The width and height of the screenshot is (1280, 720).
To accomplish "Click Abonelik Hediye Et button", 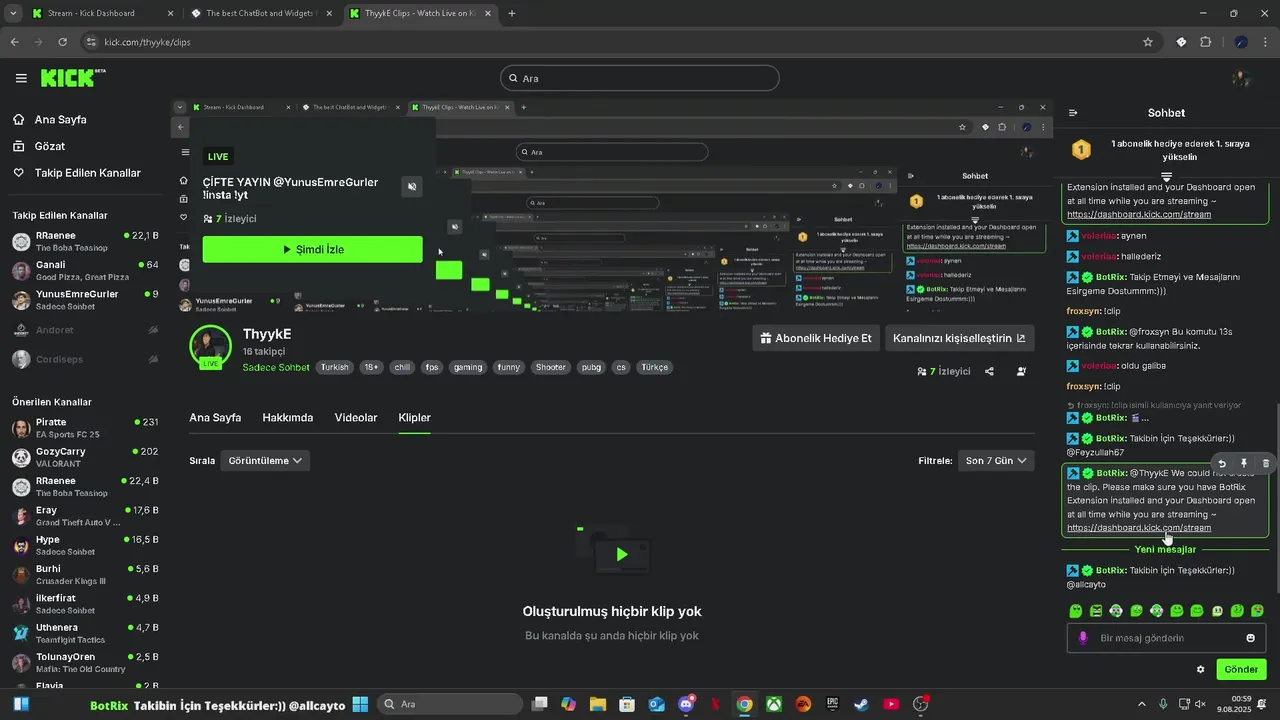I will click(815, 338).
